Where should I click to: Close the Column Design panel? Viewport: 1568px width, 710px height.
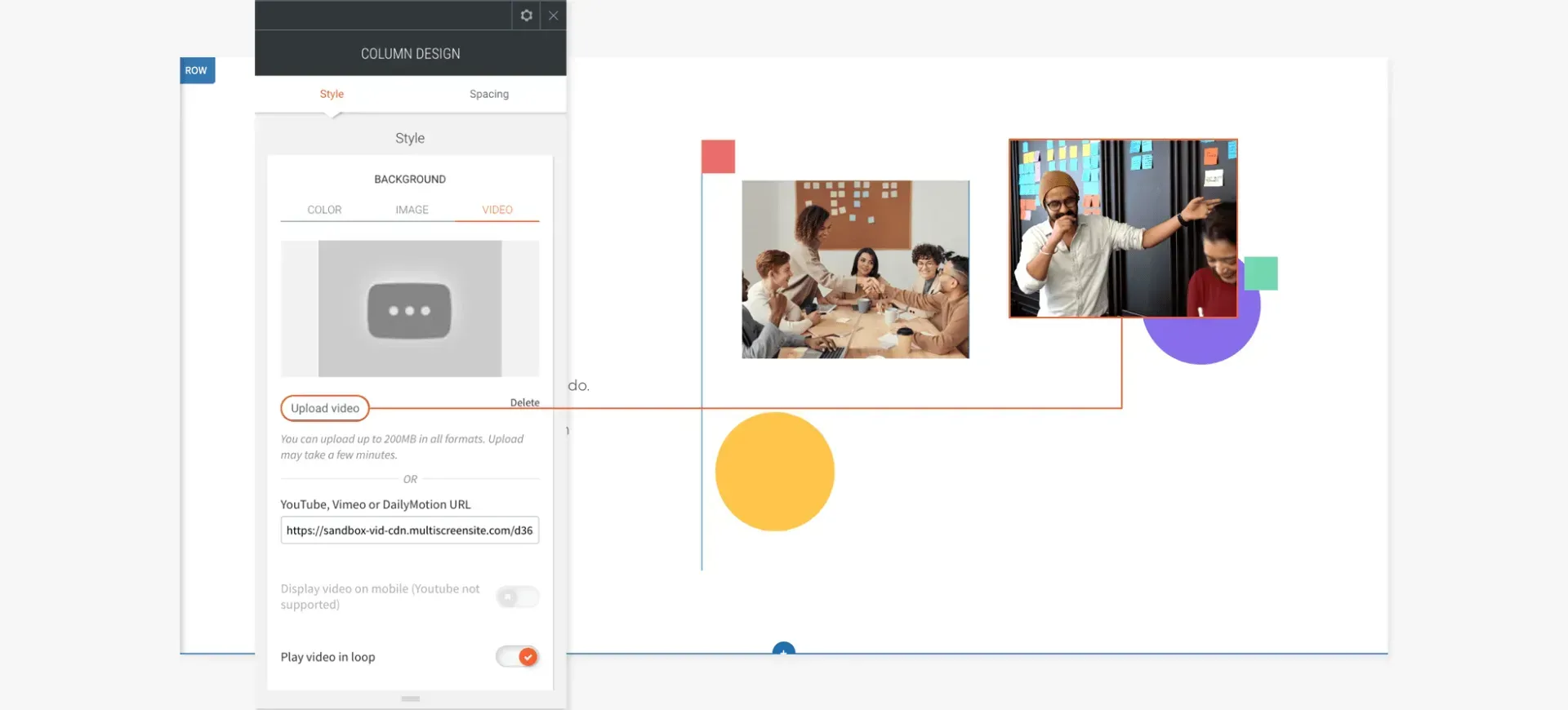coord(553,15)
